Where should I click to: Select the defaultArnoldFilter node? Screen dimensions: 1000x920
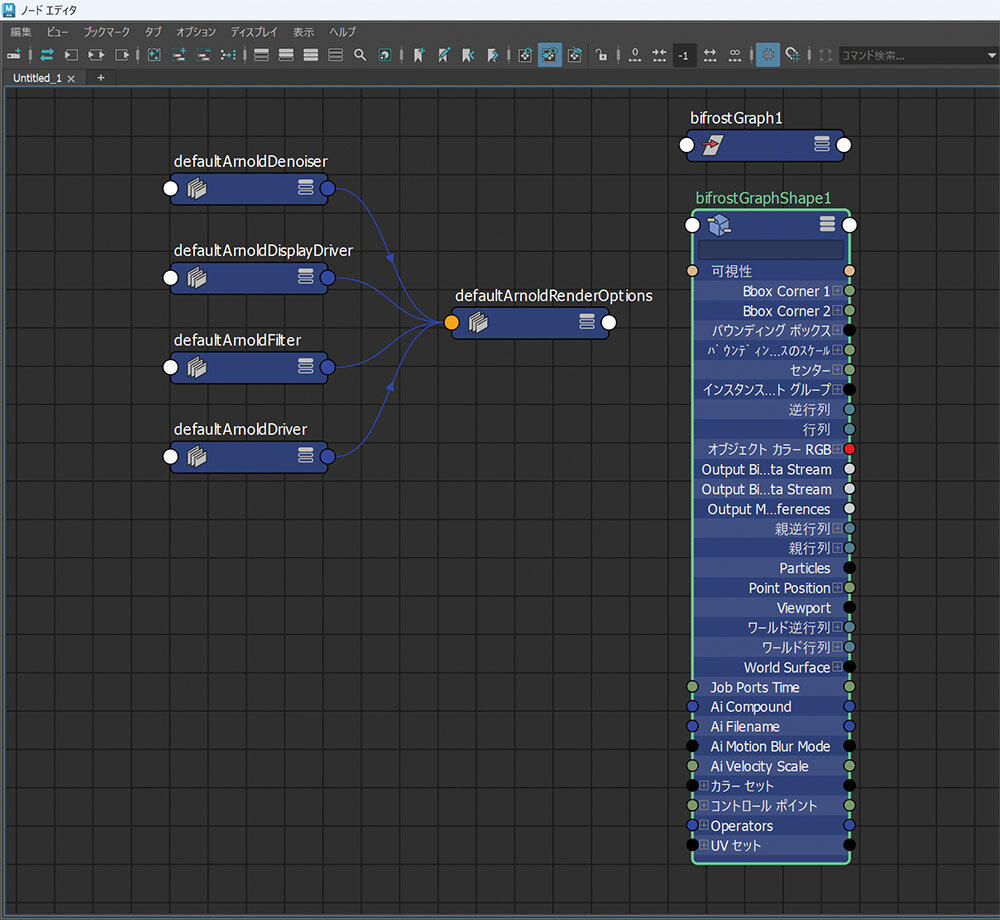pyautogui.click(x=249, y=367)
